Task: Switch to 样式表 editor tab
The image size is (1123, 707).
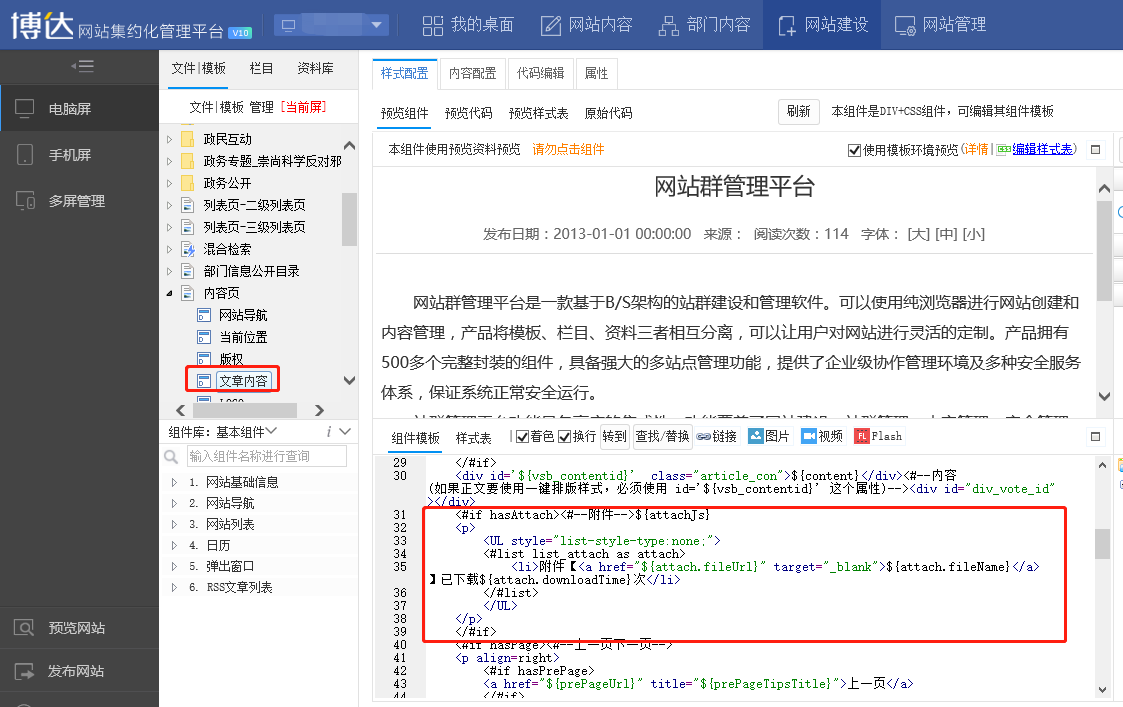Action: (473, 438)
